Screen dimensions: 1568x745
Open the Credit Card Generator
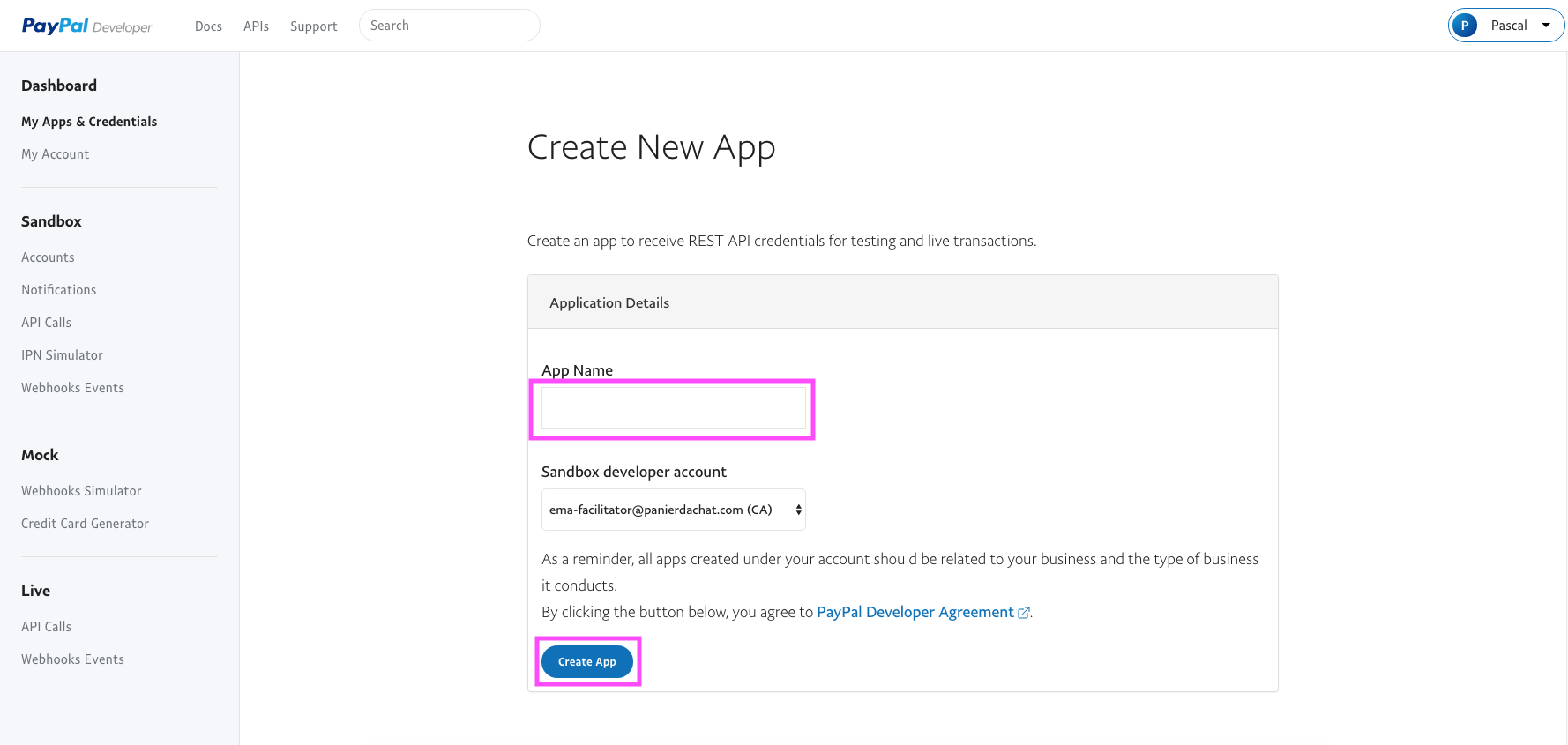tap(85, 524)
